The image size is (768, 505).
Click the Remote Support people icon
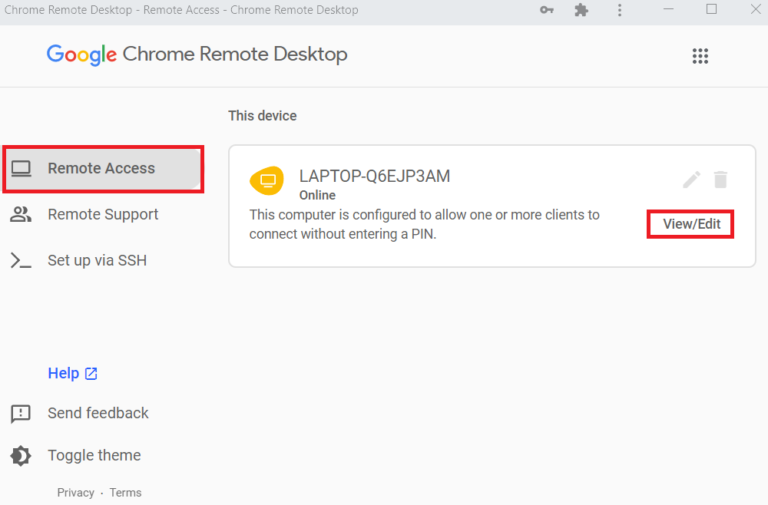click(x=21, y=215)
